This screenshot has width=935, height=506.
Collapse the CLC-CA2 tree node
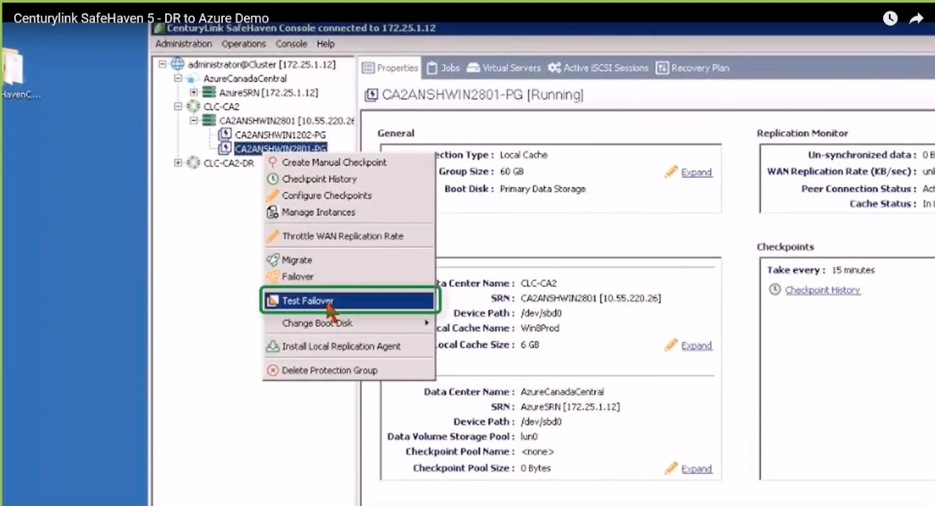tap(178, 106)
